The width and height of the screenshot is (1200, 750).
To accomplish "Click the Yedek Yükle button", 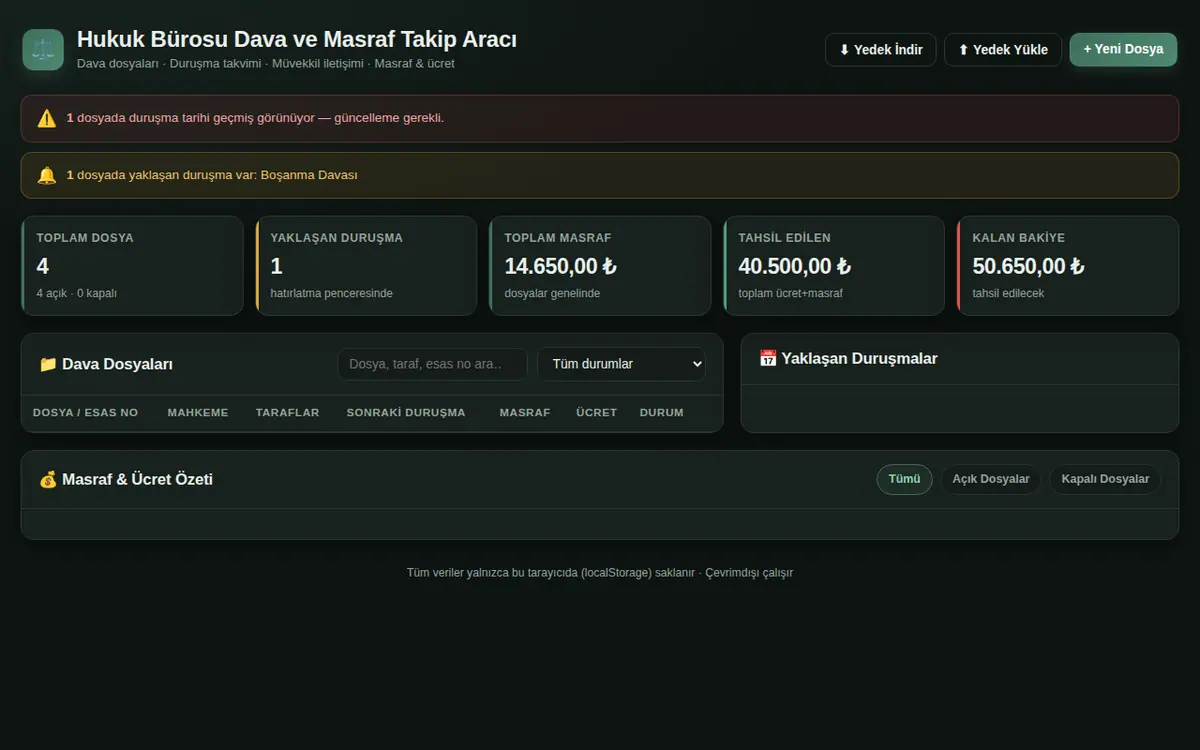I will click(1003, 50).
